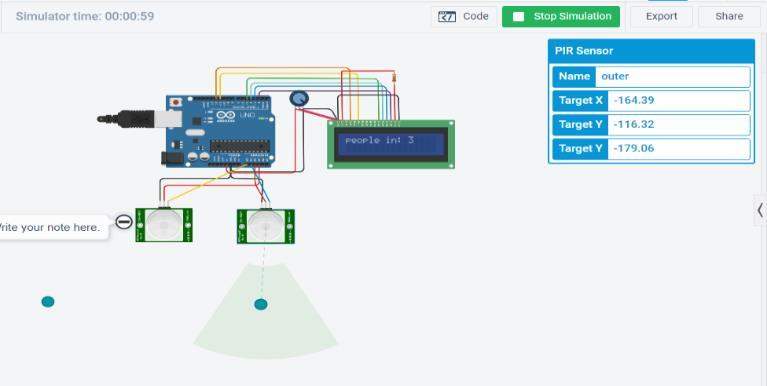767x386 pixels.
Task: Open the Share dialog
Action: tap(729, 17)
